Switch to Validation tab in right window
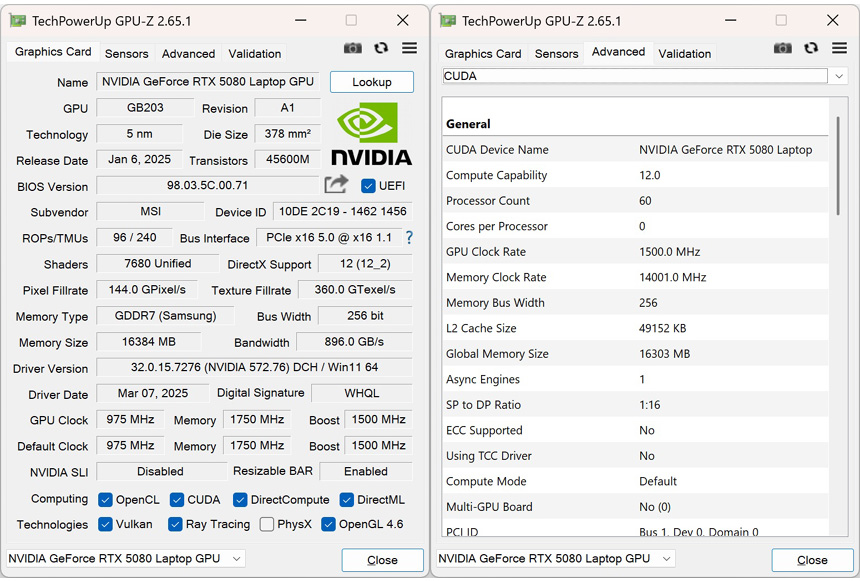 (685, 54)
